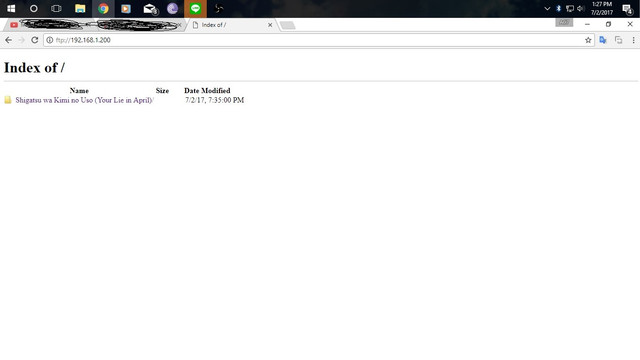Click the extension icon beside Translate
This screenshot has width=640, height=360.
(618, 40)
